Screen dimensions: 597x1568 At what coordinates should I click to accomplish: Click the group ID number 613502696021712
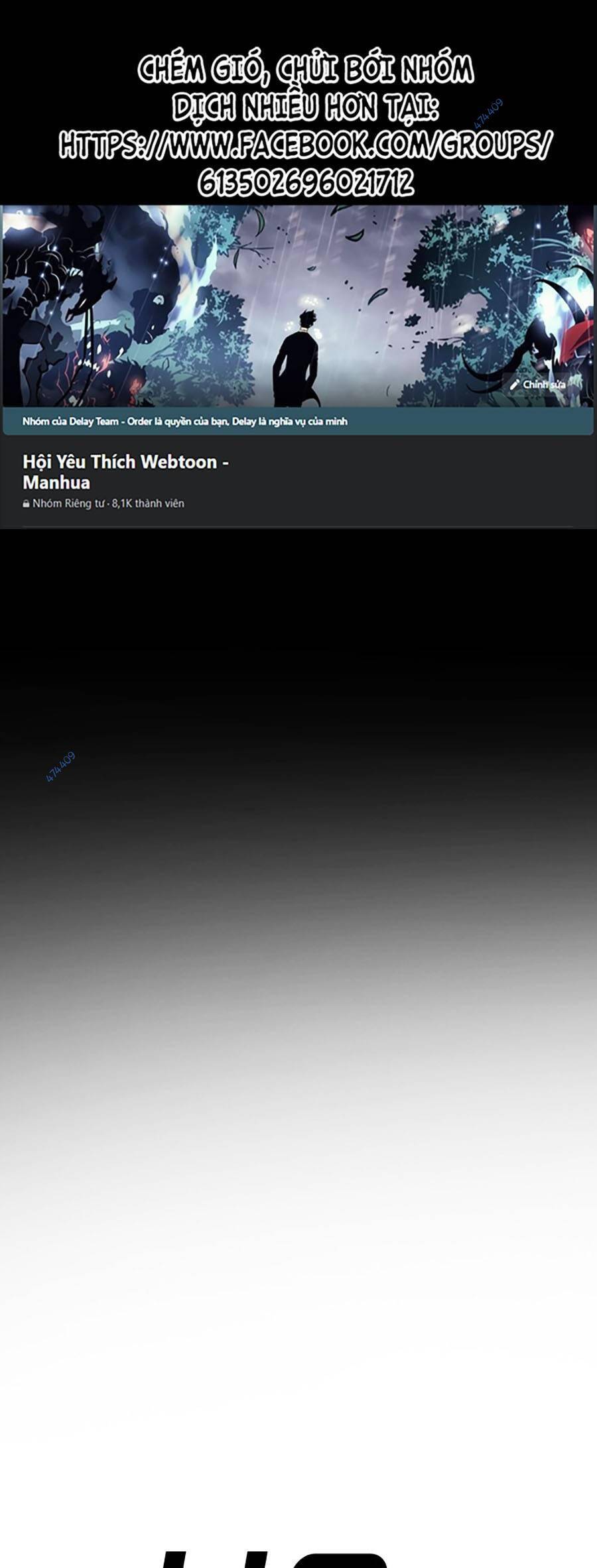click(306, 183)
